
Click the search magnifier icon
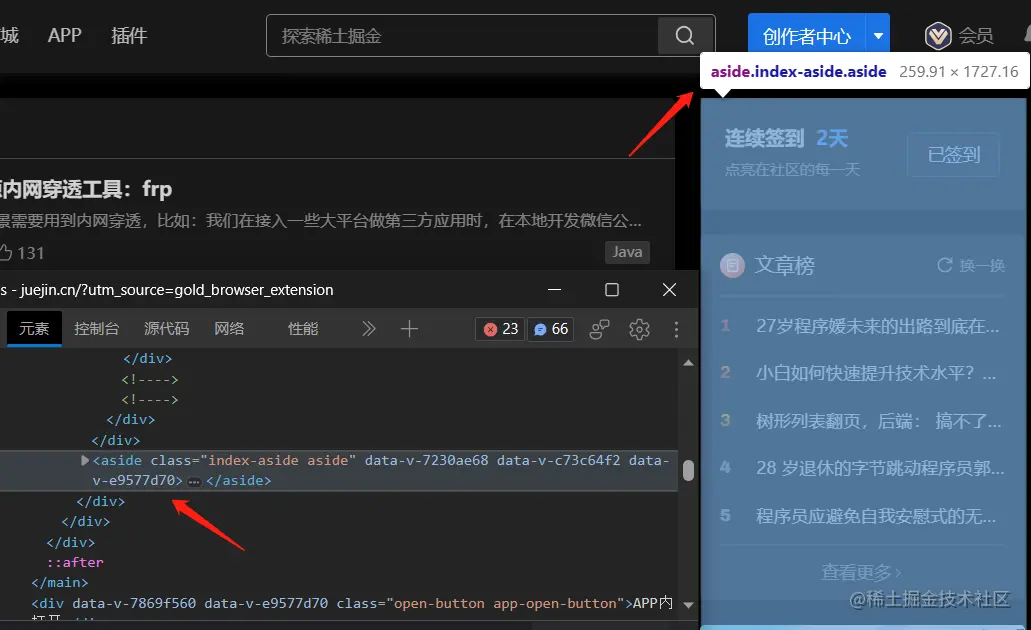coord(684,36)
